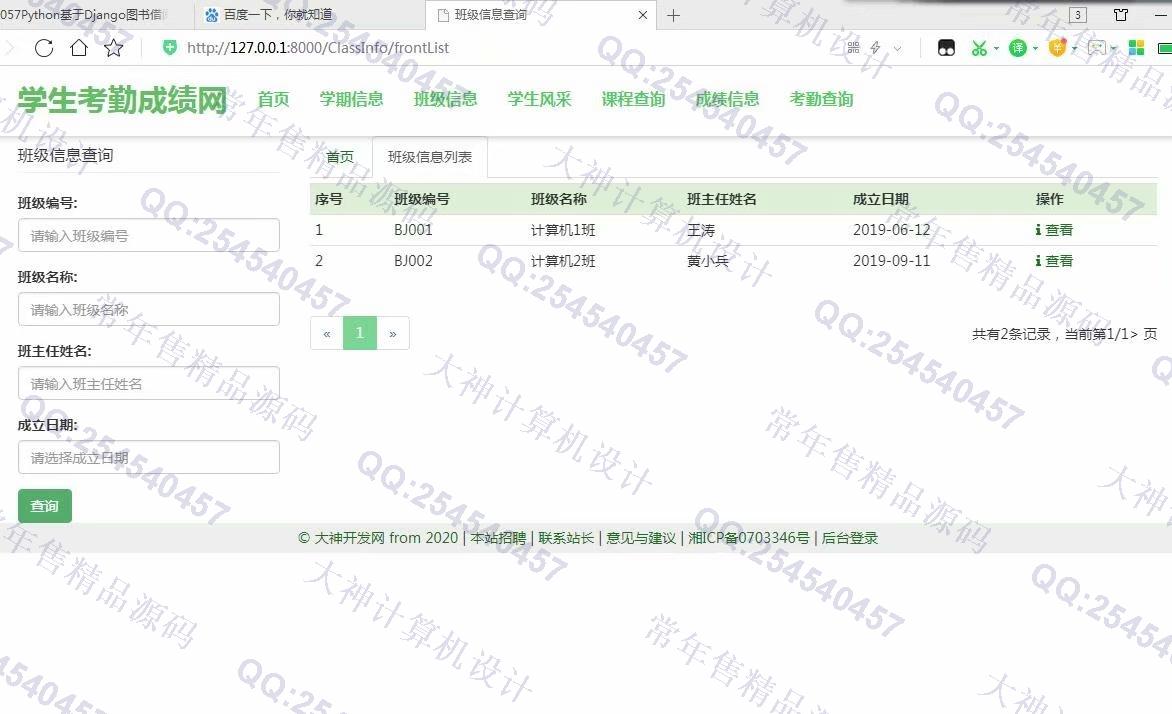Focus the 班级编号 input field
The height and width of the screenshot is (714, 1172).
[x=149, y=236]
